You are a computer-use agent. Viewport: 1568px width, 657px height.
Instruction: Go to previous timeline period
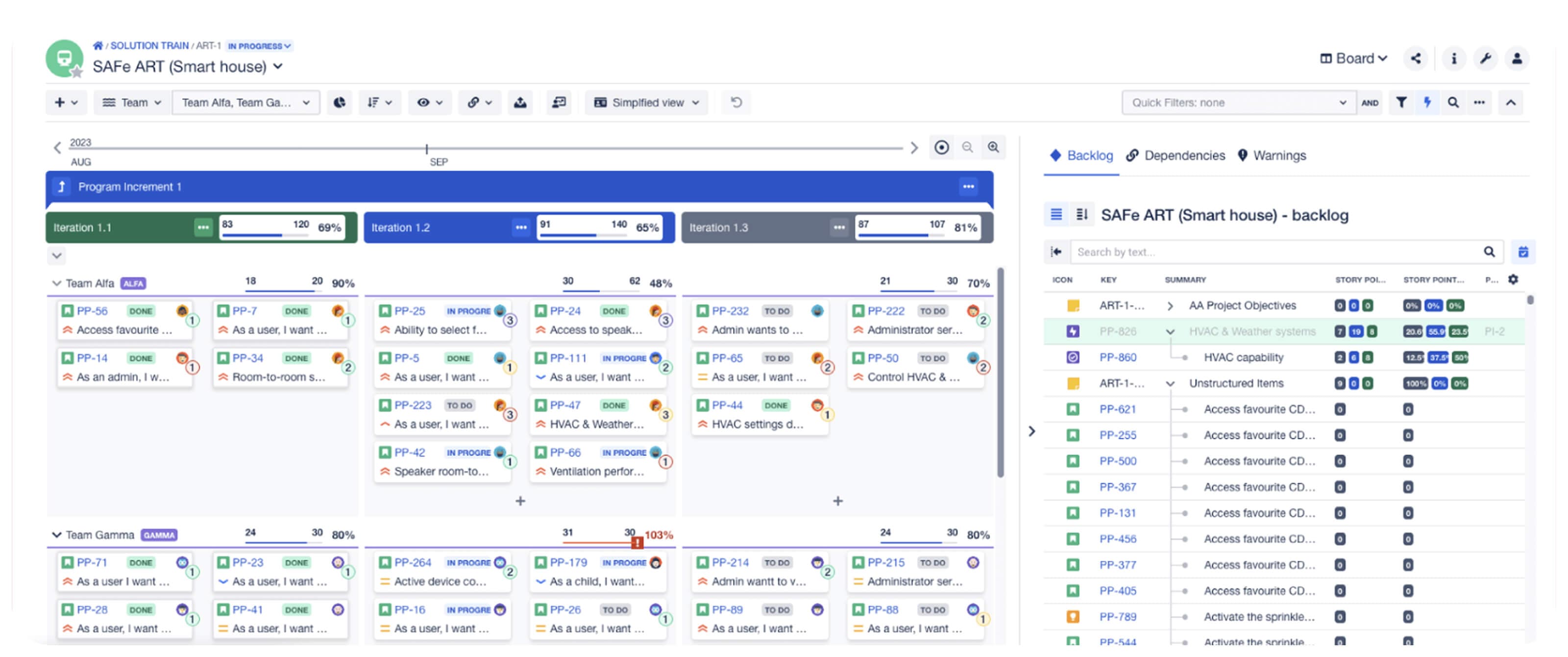[57, 148]
